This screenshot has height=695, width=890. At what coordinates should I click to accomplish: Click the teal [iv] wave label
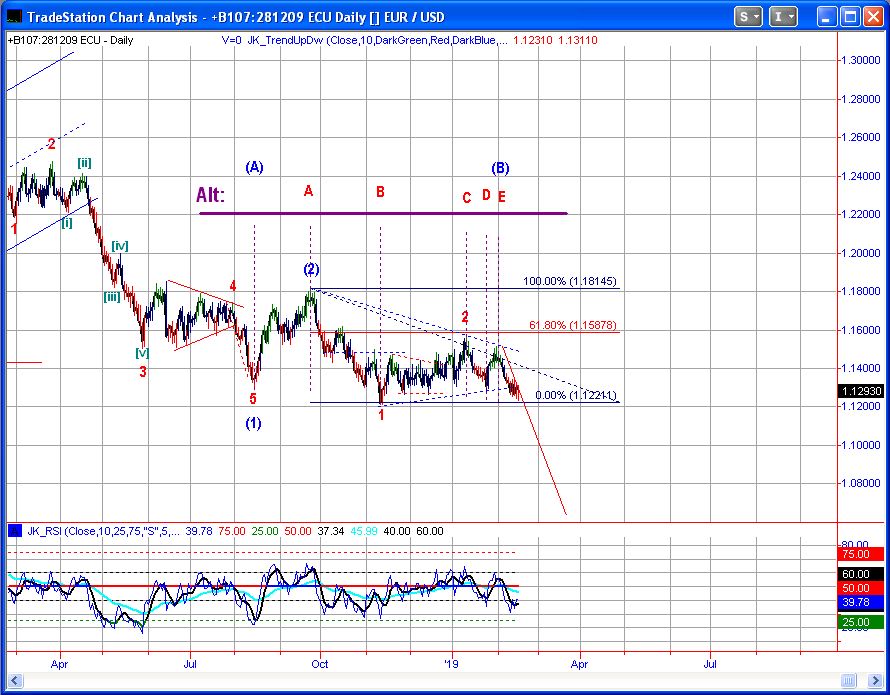[x=120, y=246]
